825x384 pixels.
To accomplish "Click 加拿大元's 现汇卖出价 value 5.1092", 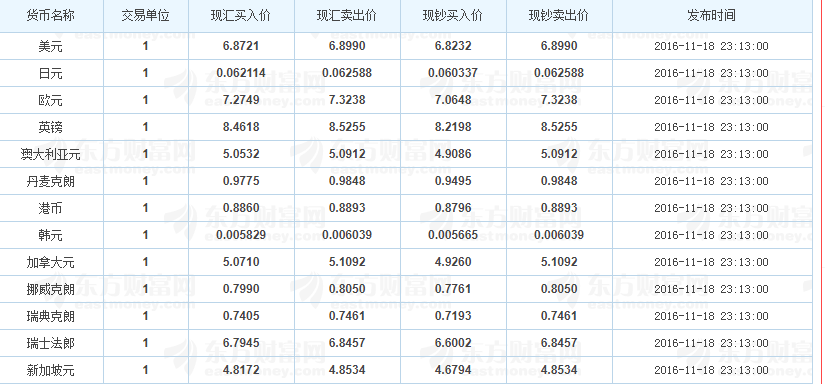I will (347, 262).
